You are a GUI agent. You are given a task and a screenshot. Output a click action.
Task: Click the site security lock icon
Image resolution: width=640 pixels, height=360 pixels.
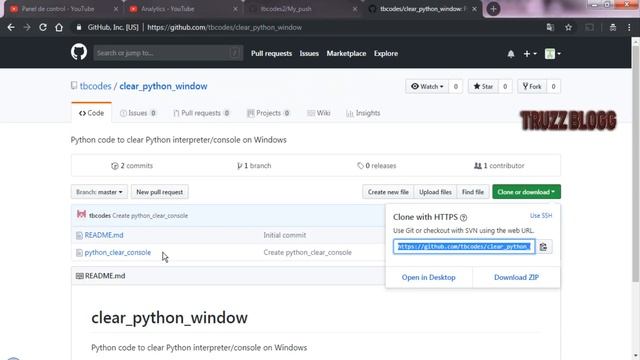[79, 27]
